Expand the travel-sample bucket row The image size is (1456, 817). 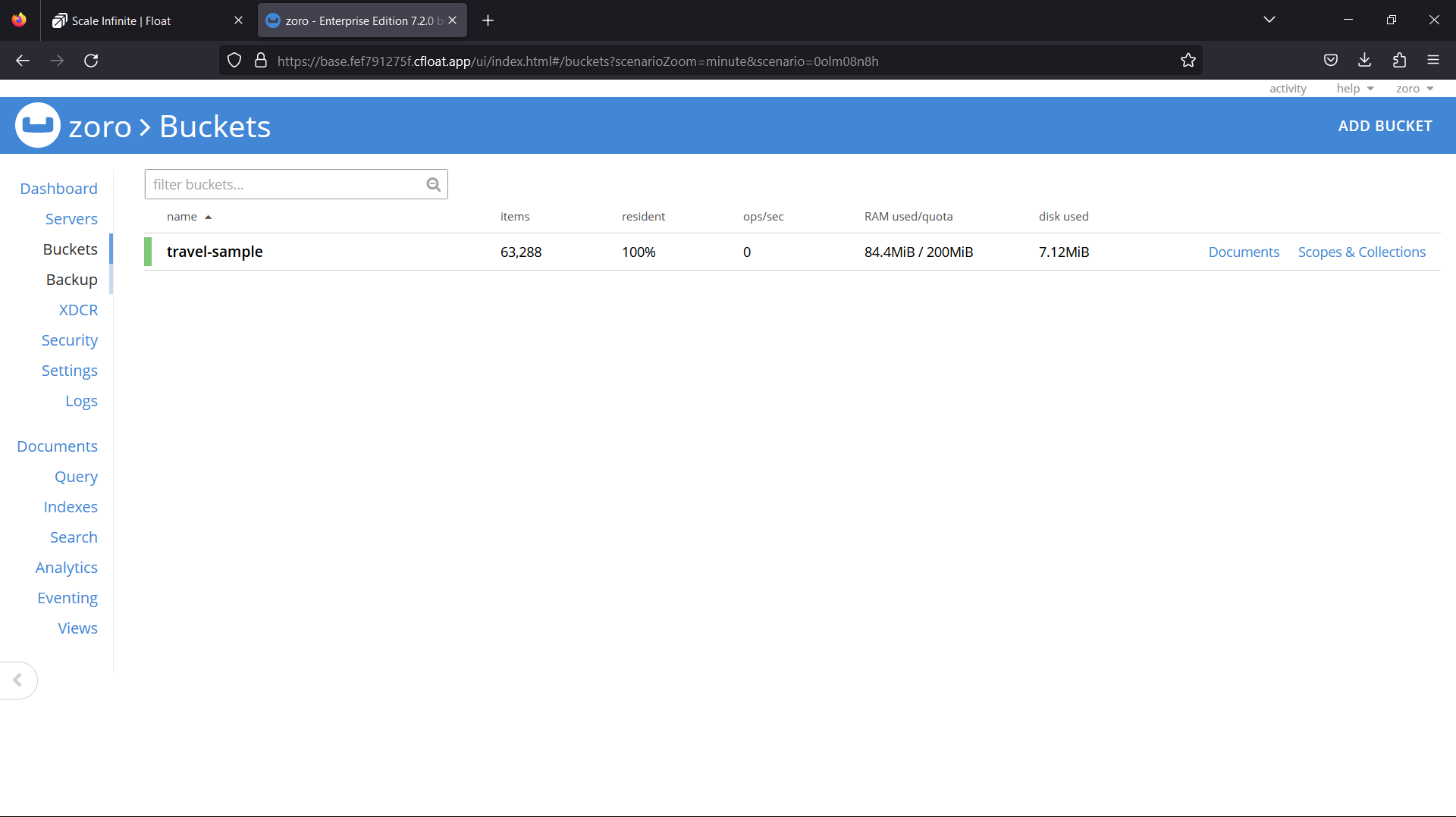click(x=792, y=252)
